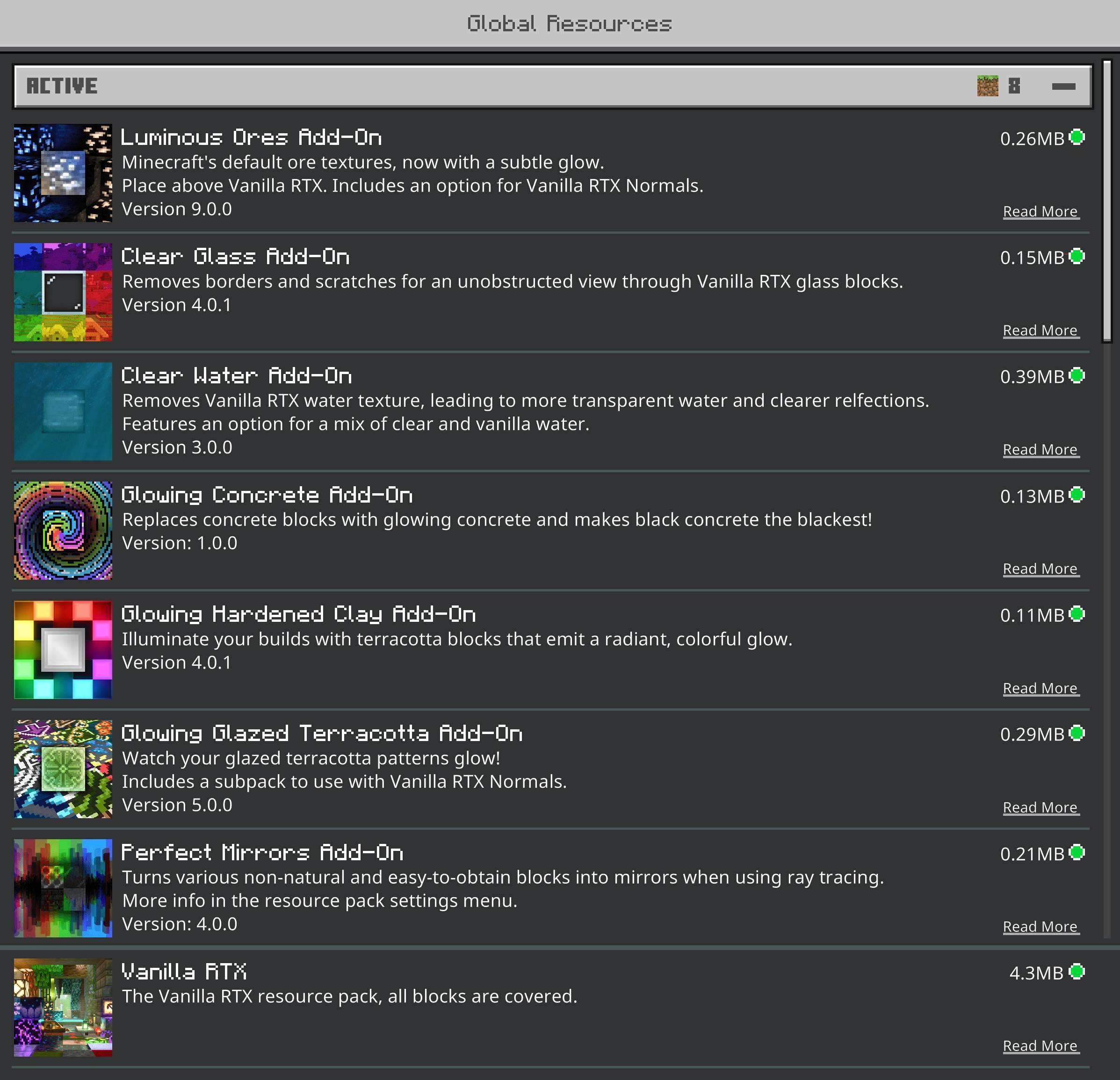Click the Clear Glass Add-On pack icon
Image resolution: width=1120 pixels, height=1080 pixels.
(x=63, y=292)
